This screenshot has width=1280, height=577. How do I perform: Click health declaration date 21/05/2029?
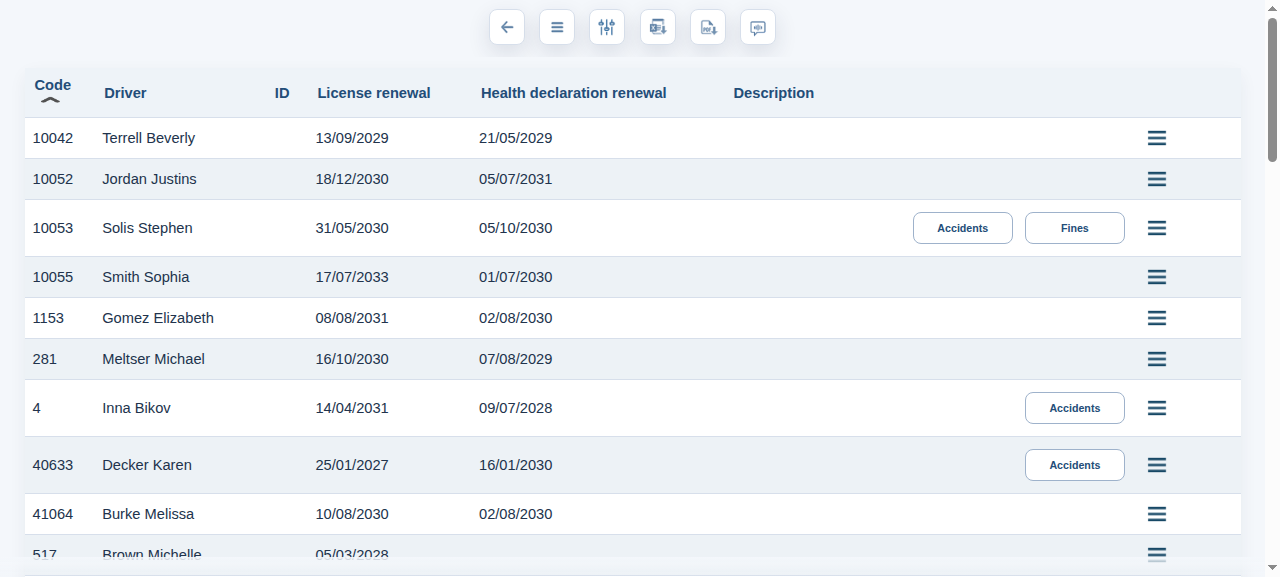[516, 138]
